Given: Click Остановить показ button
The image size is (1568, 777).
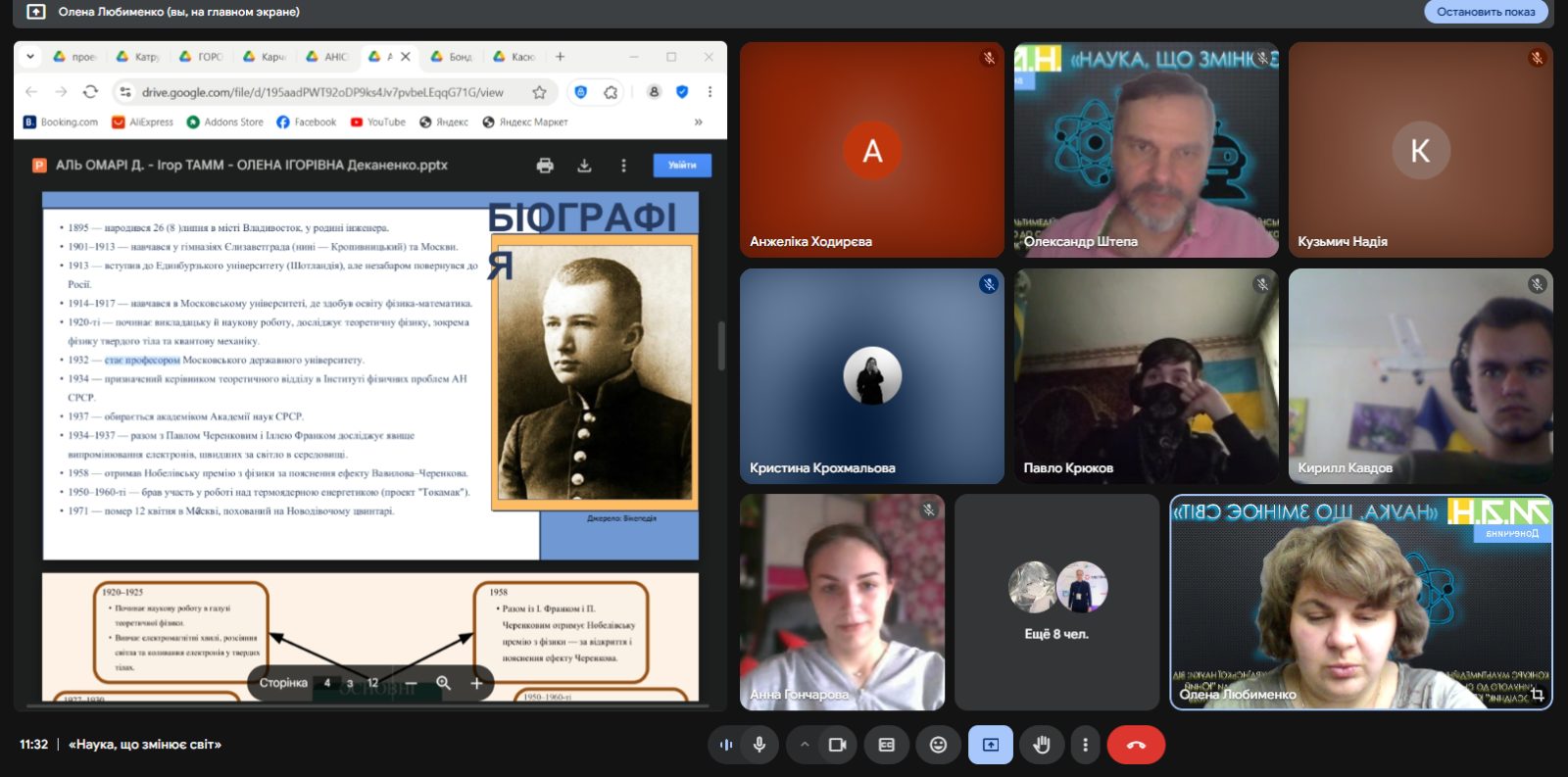Looking at the screenshot, I should click(x=1486, y=12).
